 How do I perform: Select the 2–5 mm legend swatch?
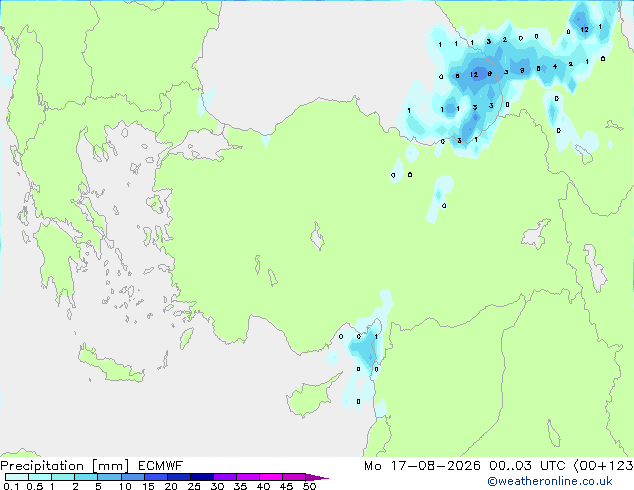[86, 477]
